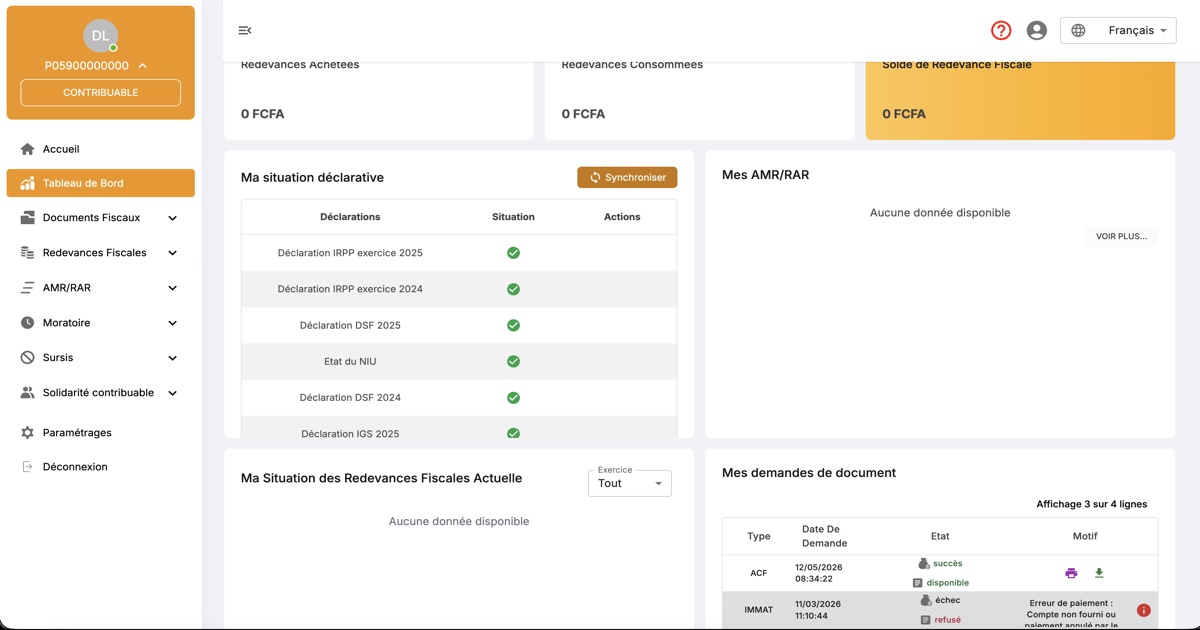This screenshot has height=630, width=1200.
Task: Click the green check for Déclaration IRPP exercice 2024
Action: 513,289
